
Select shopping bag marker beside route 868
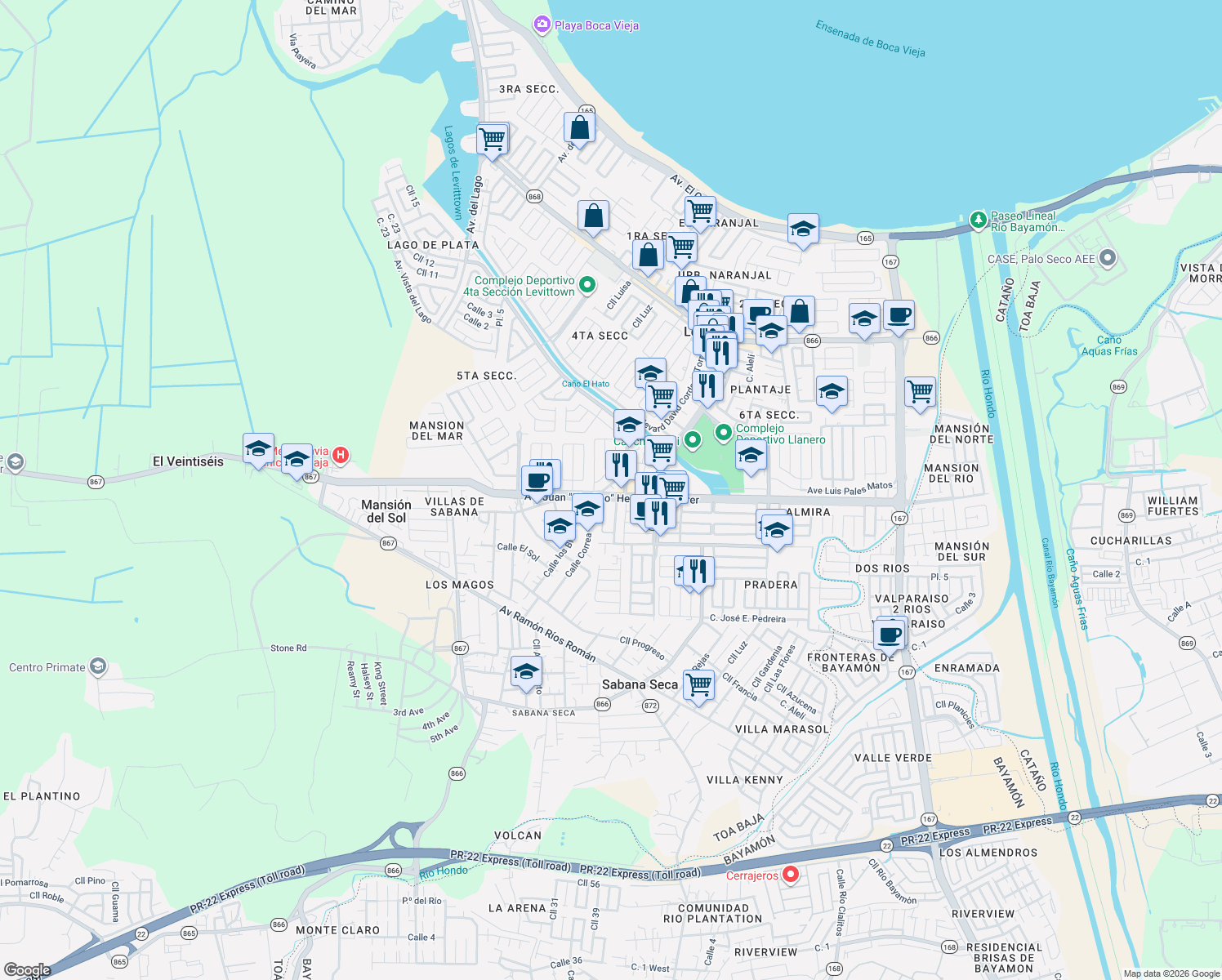coord(594,216)
